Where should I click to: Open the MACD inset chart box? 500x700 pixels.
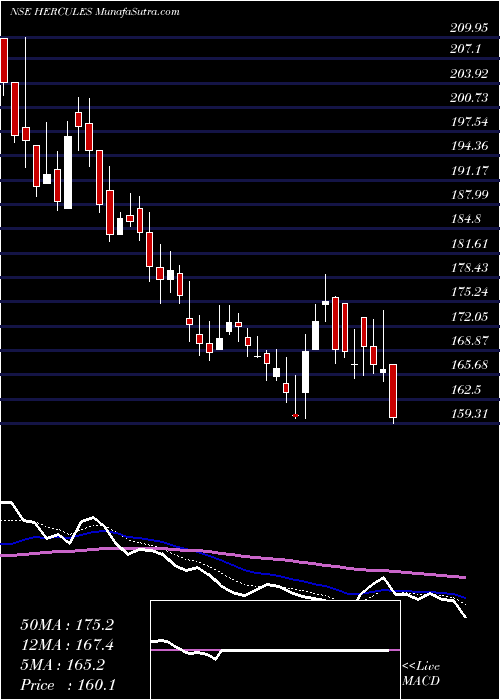point(275,650)
